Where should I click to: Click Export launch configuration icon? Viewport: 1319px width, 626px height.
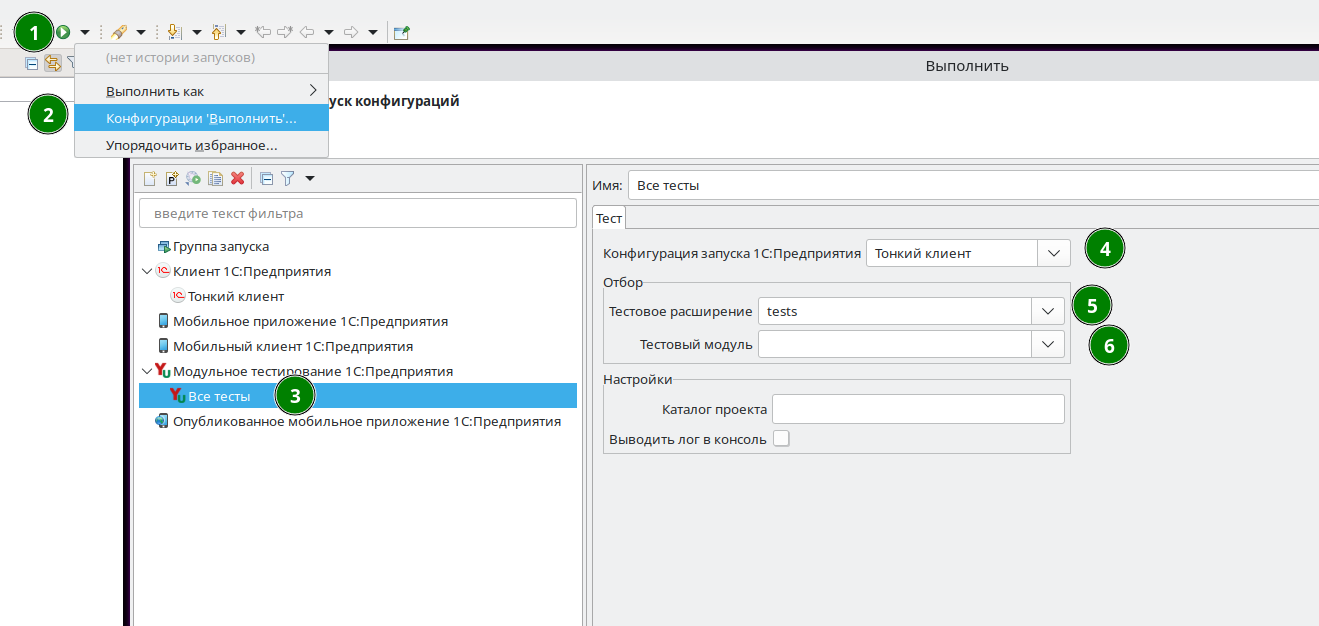coord(194,179)
